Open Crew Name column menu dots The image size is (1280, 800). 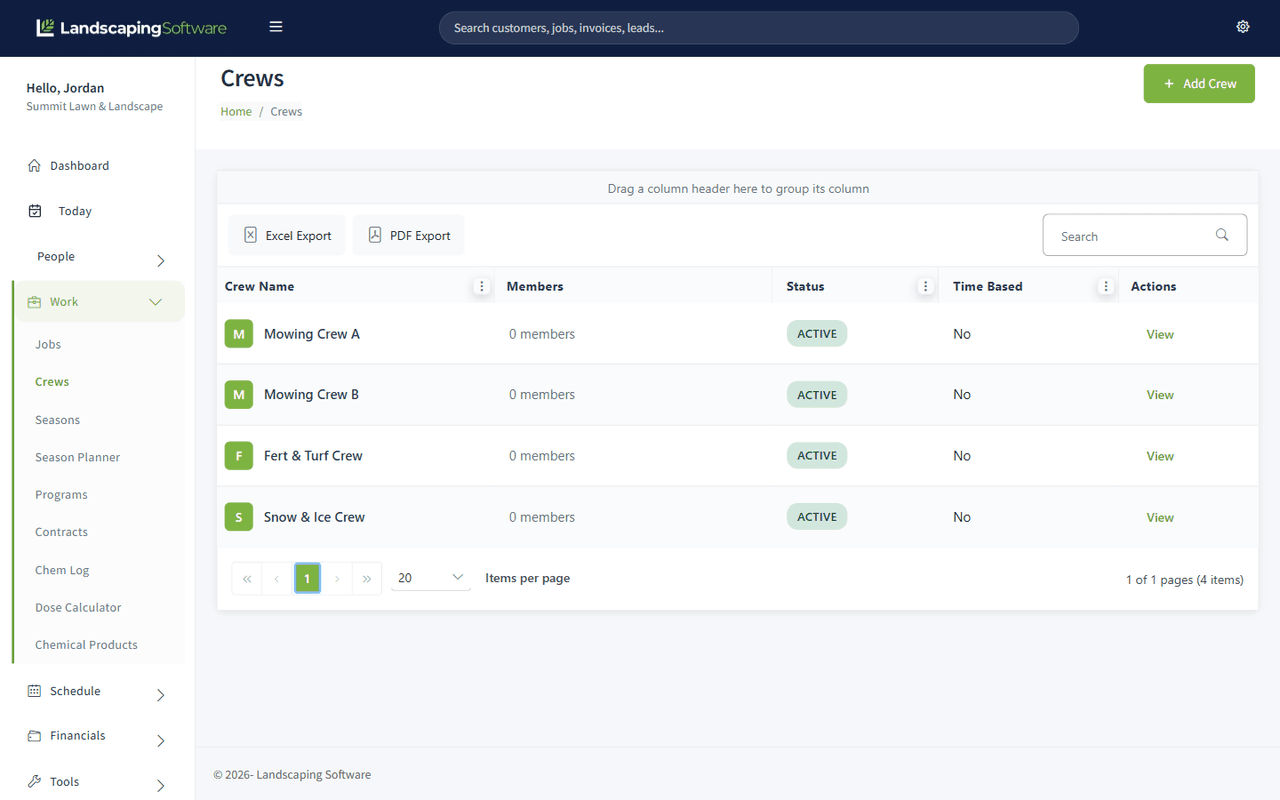click(x=482, y=287)
